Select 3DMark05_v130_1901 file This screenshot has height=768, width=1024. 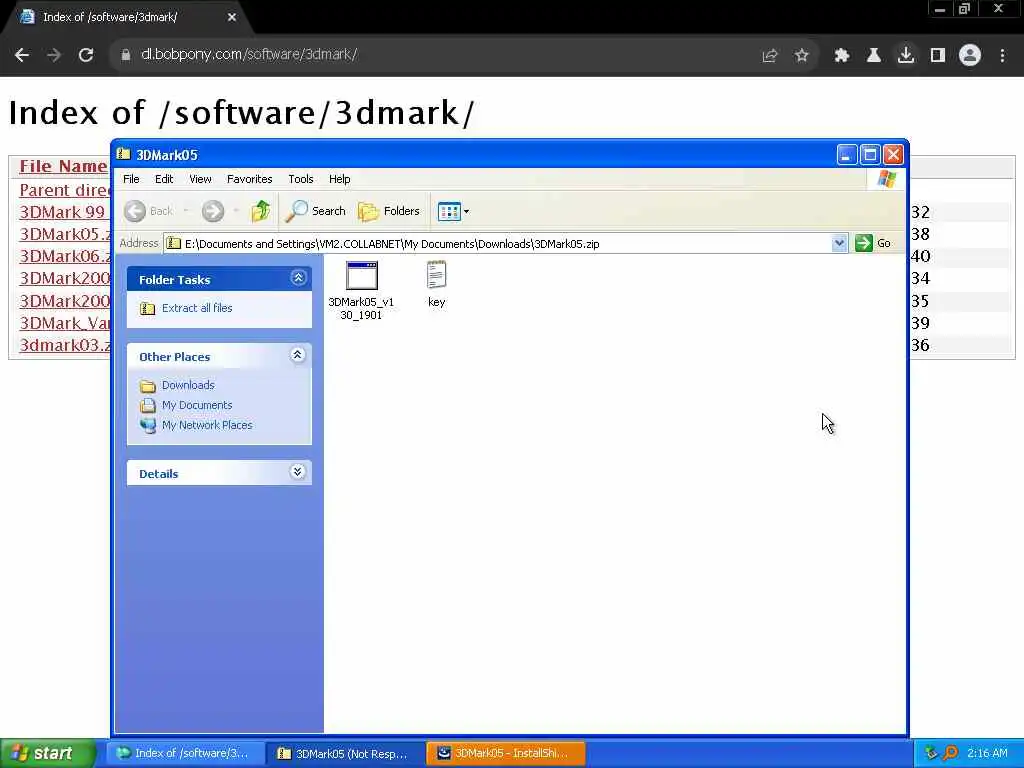coord(361,290)
